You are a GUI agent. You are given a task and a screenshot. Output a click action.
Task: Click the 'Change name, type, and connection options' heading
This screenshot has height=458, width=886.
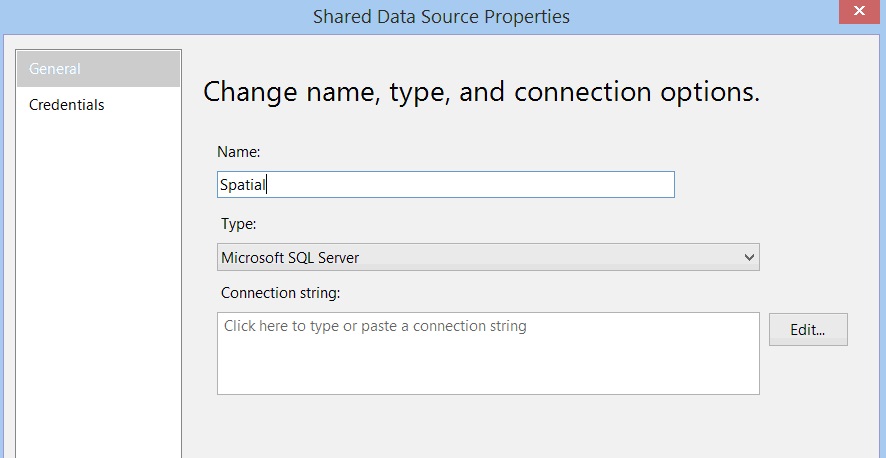click(481, 91)
